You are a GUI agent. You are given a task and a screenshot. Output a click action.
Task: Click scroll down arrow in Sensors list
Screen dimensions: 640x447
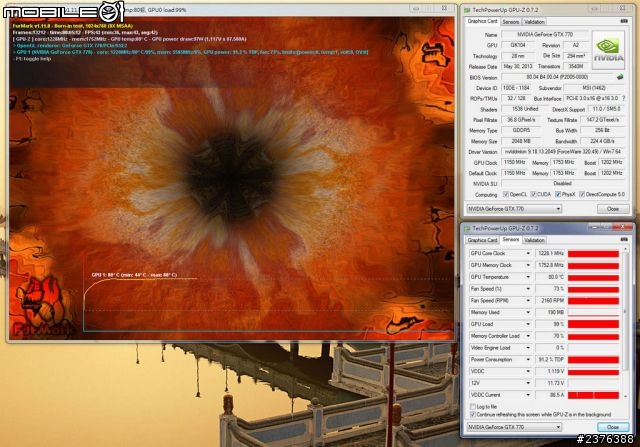[x=625, y=396]
